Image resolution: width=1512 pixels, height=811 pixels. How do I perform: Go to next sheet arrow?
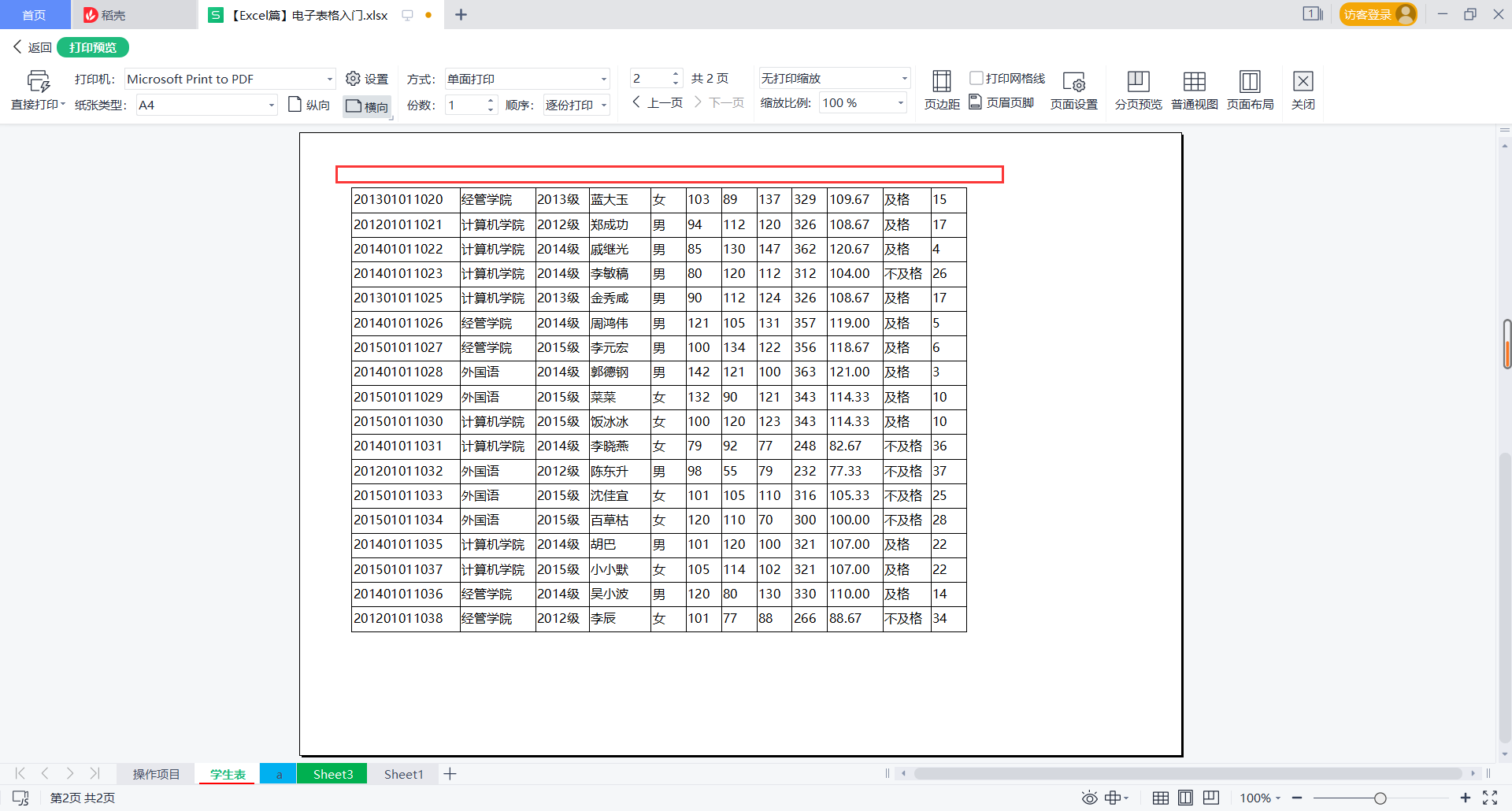[x=70, y=773]
